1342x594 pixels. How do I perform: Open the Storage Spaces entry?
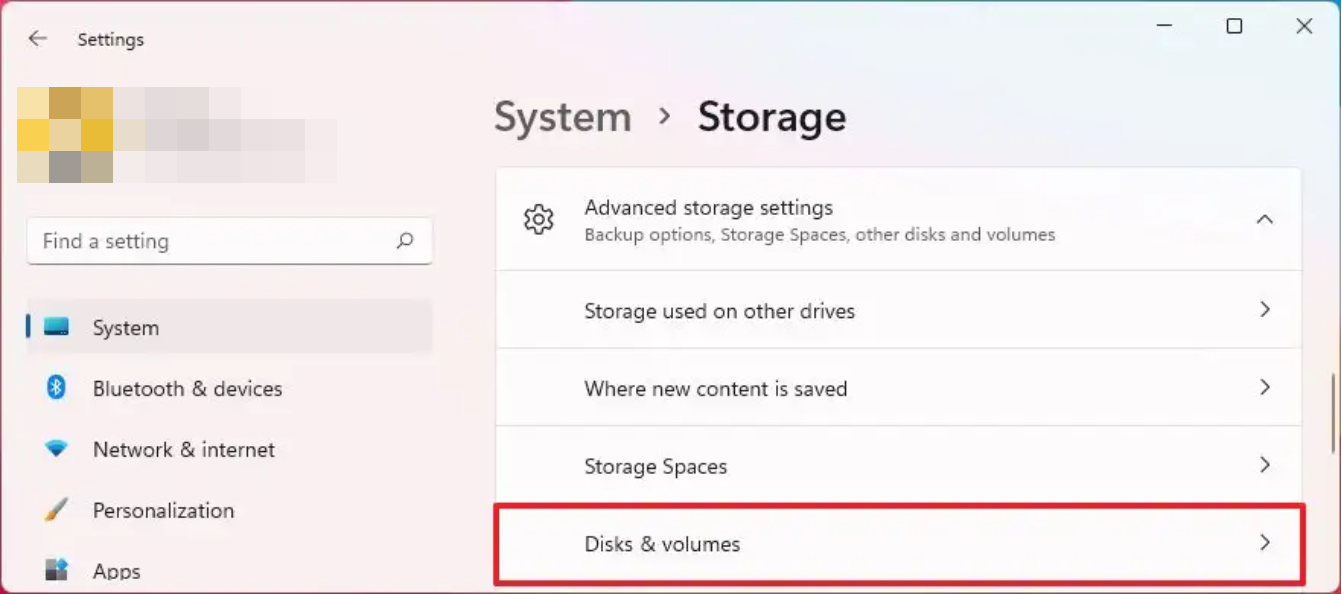[x=655, y=466]
